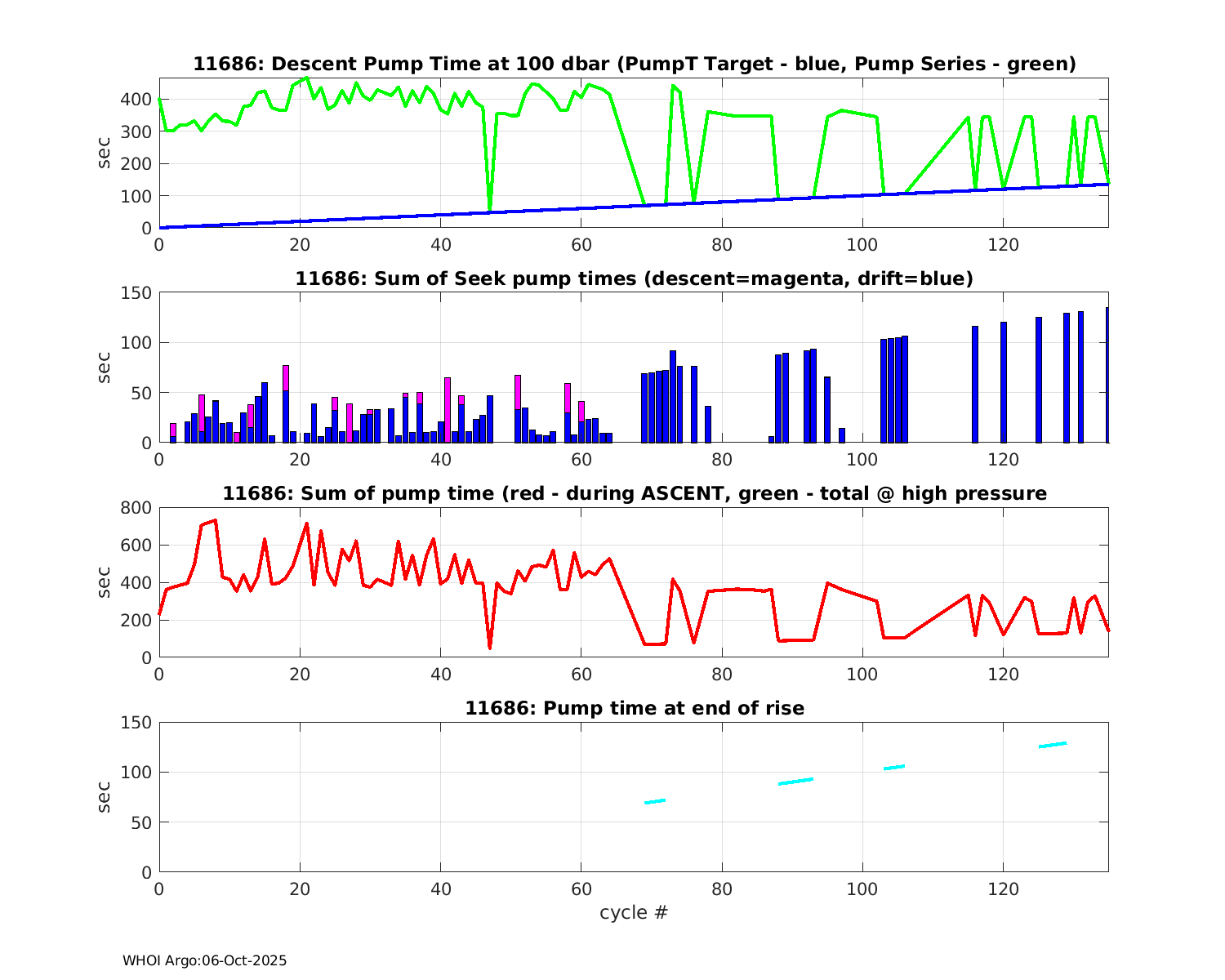The width and height of the screenshot is (1225, 980).
Task: Click the cyan segment near cycle 90
Action: pos(795,782)
